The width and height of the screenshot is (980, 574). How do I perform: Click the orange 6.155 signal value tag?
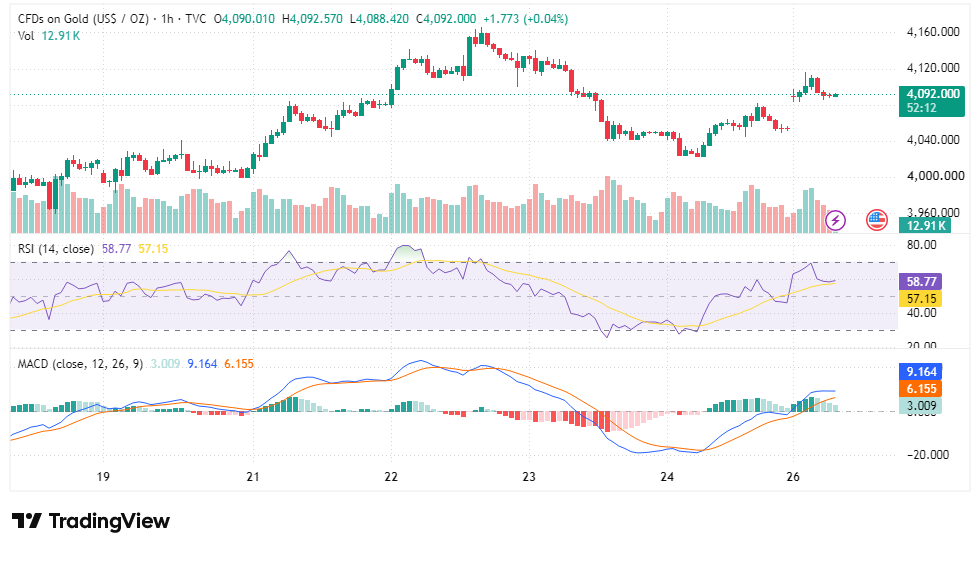click(920, 388)
